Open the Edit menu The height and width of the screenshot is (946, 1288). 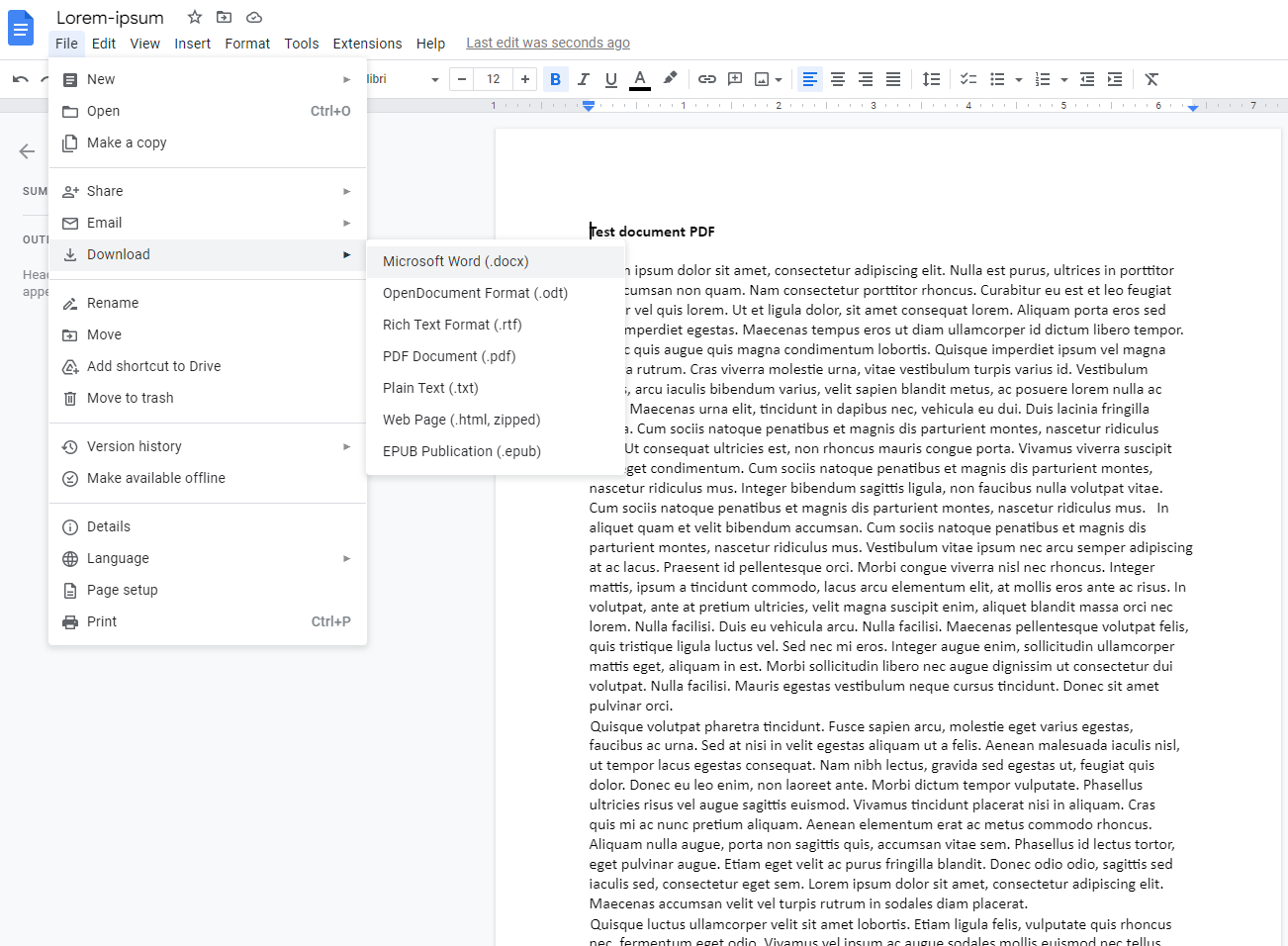[x=104, y=44]
